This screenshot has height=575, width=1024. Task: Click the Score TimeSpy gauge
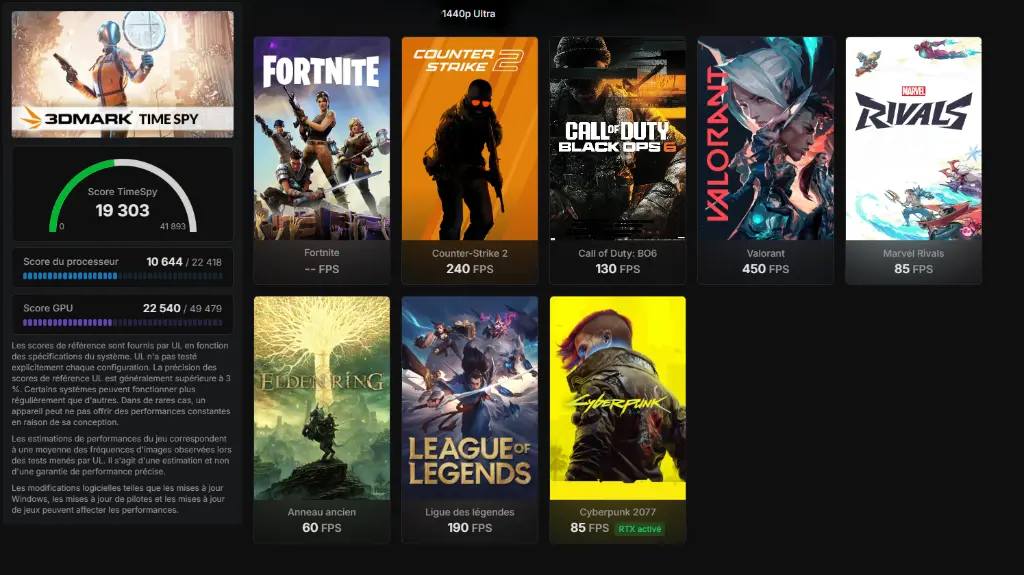coord(123,195)
